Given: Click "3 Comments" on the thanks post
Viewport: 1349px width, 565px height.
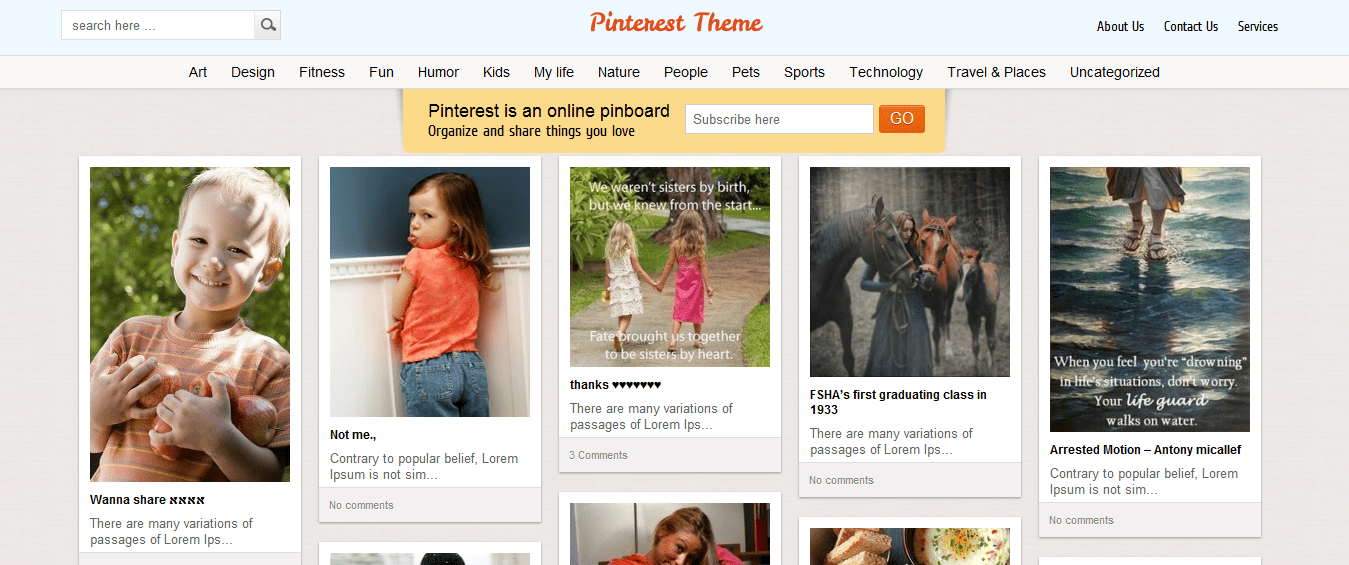Looking at the screenshot, I should [x=598, y=455].
